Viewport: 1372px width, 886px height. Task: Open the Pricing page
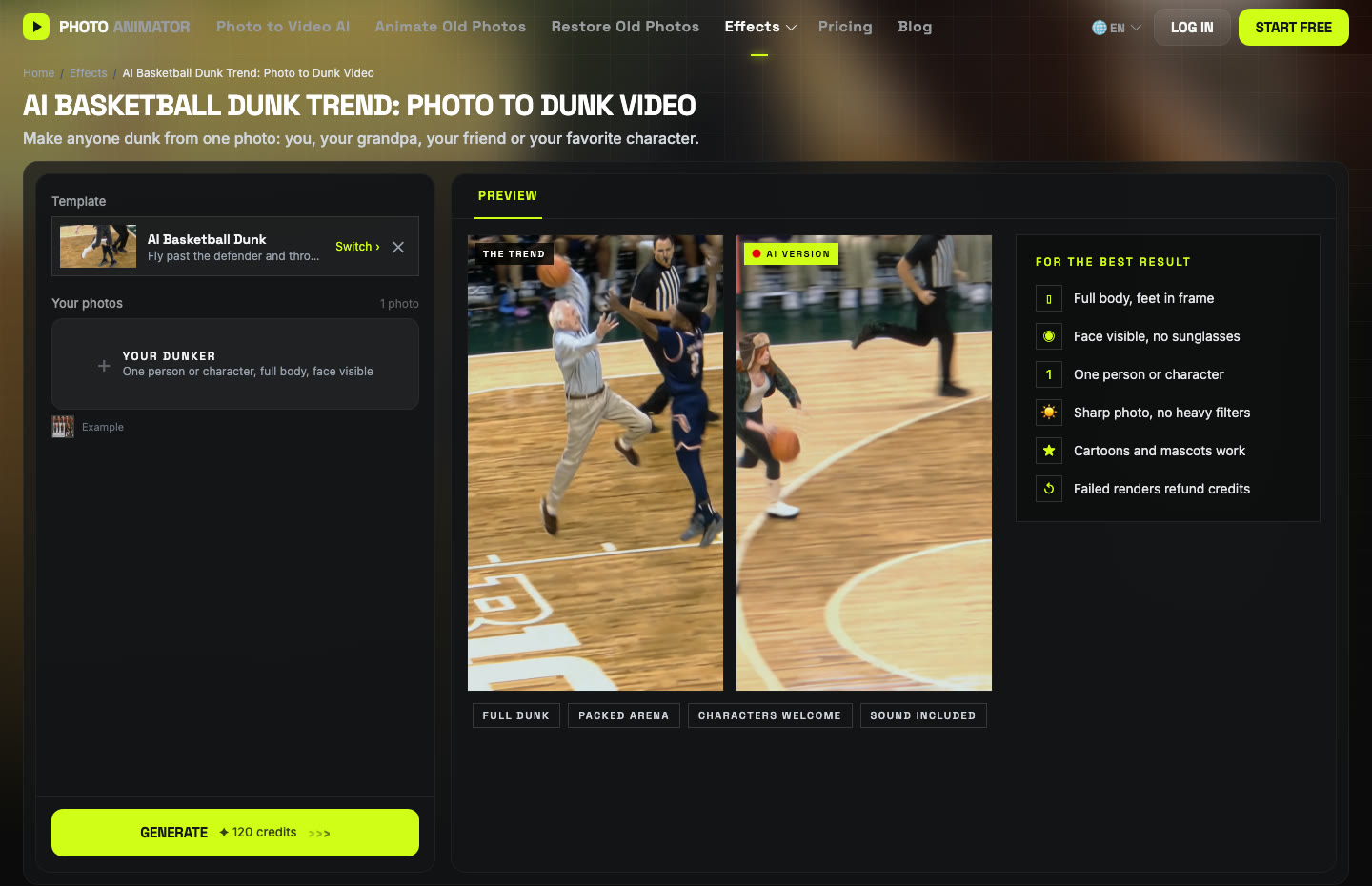tap(845, 27)
